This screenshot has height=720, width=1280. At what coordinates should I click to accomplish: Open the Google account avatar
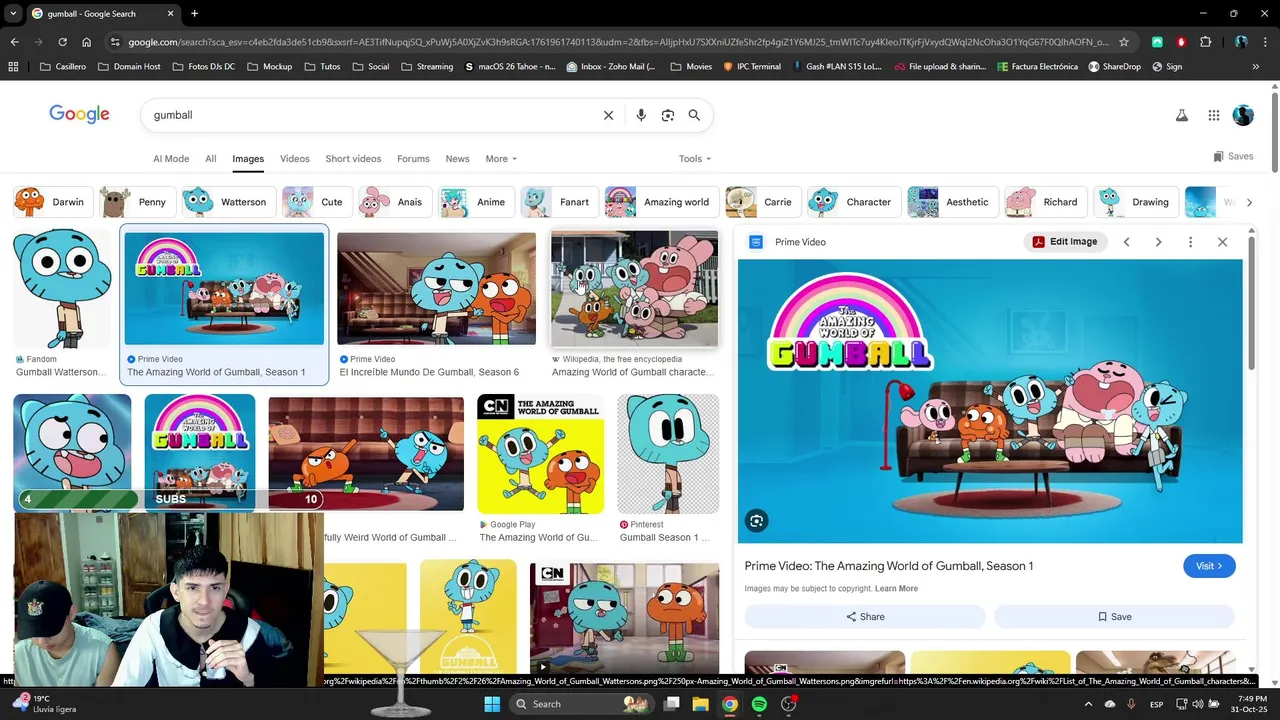1243,115
